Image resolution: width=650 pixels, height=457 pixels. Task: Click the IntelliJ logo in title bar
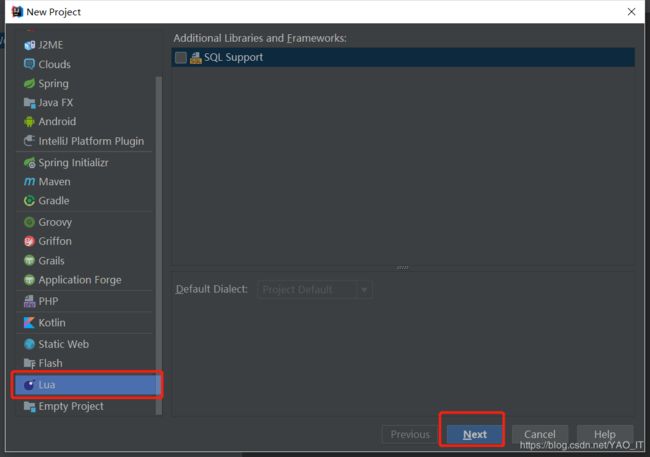[x=17, y=12]
